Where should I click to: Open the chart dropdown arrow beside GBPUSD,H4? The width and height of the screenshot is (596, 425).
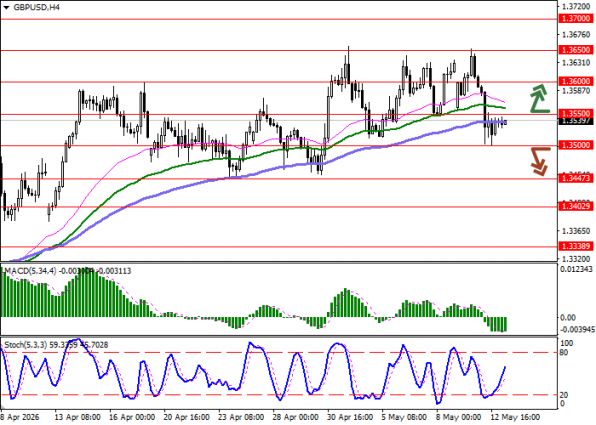[x=6, y=8]
